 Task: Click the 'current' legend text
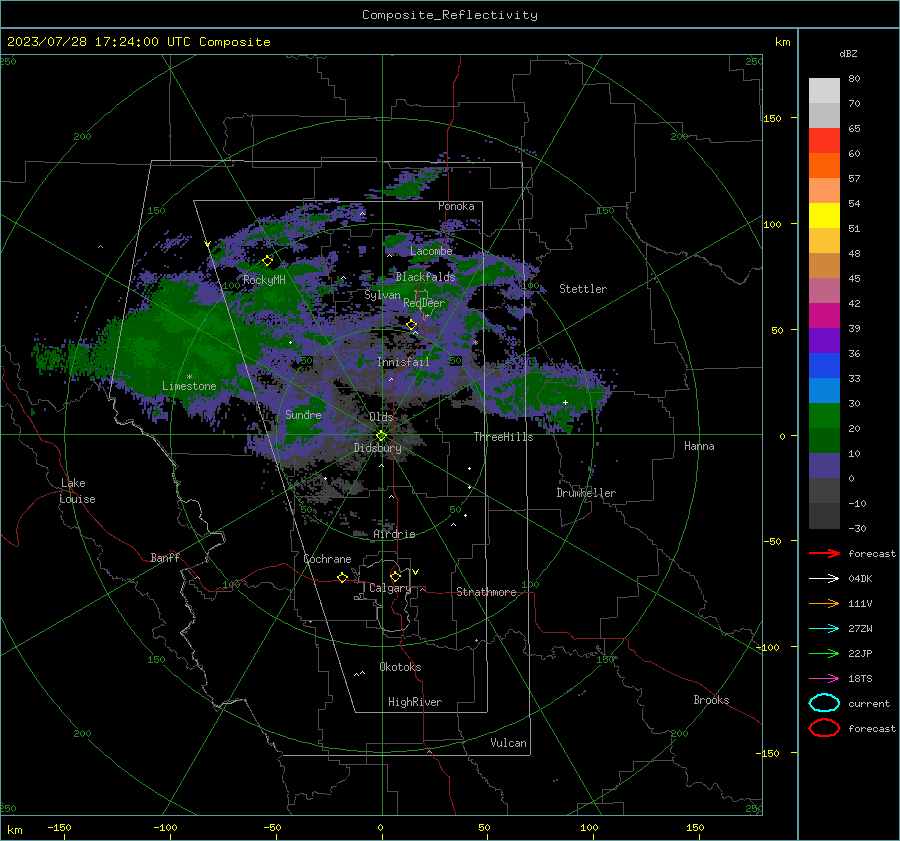[x=868, y=703]
